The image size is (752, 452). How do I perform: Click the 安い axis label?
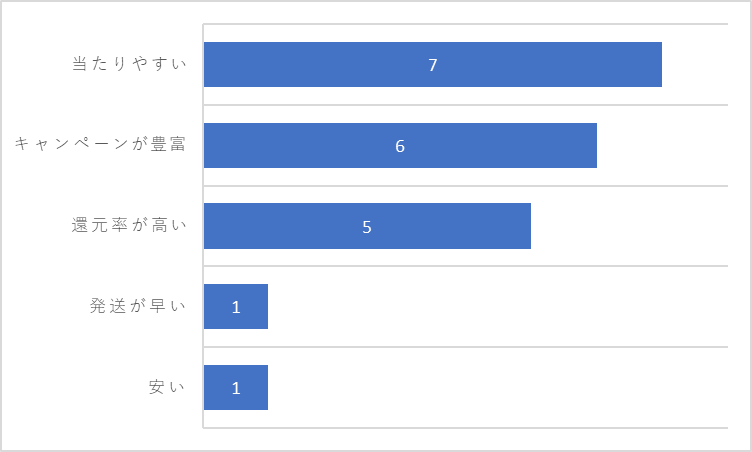tap(167, 387)
